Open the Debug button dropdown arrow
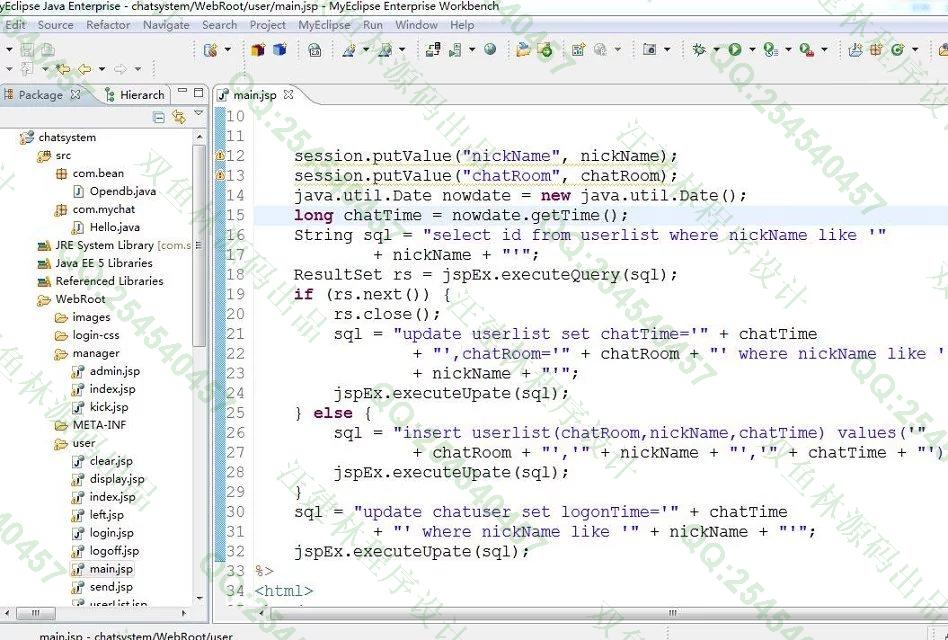This screenshot has width=948, height=640. 715,49
